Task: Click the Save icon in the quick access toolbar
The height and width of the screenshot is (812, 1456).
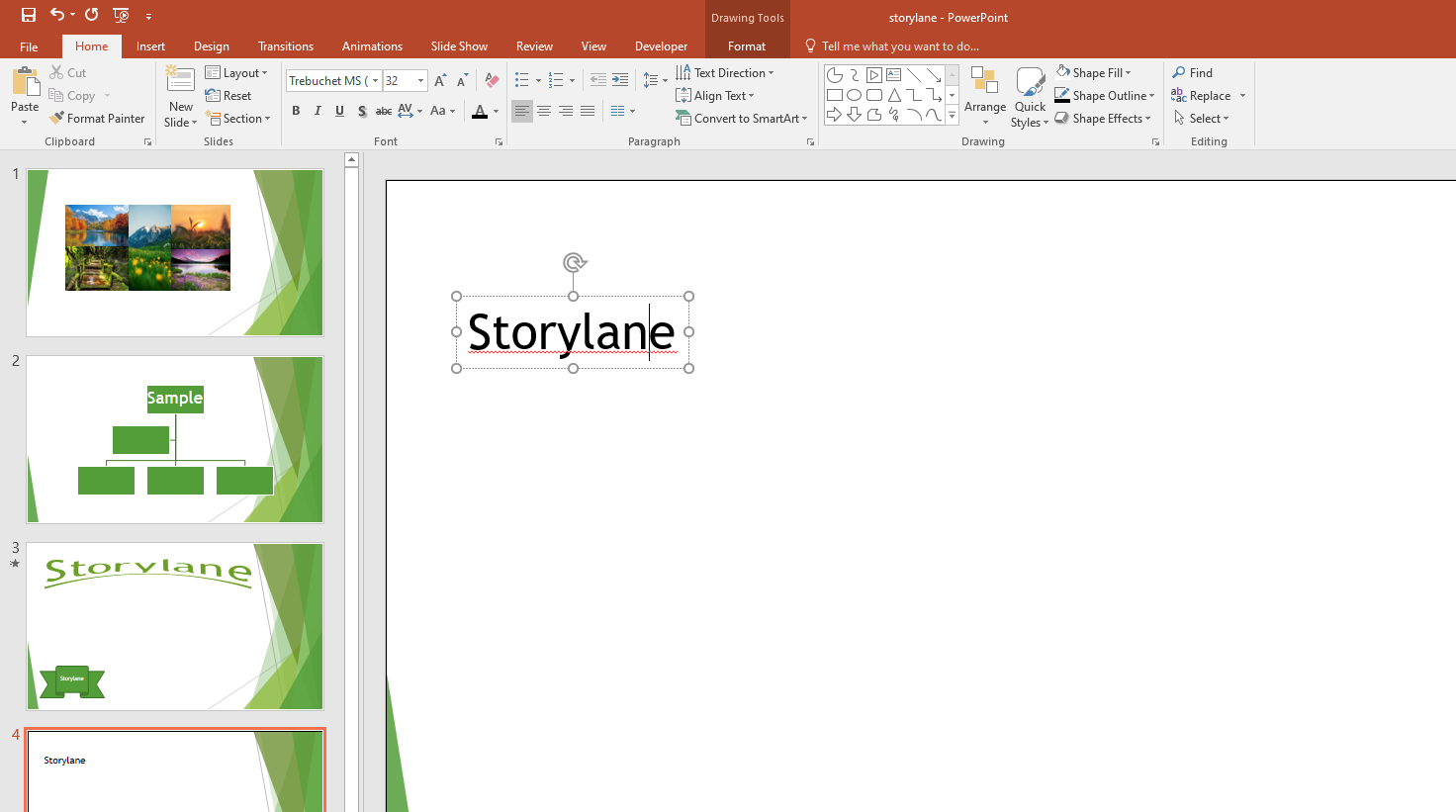Action: click(x=29, y=15)
